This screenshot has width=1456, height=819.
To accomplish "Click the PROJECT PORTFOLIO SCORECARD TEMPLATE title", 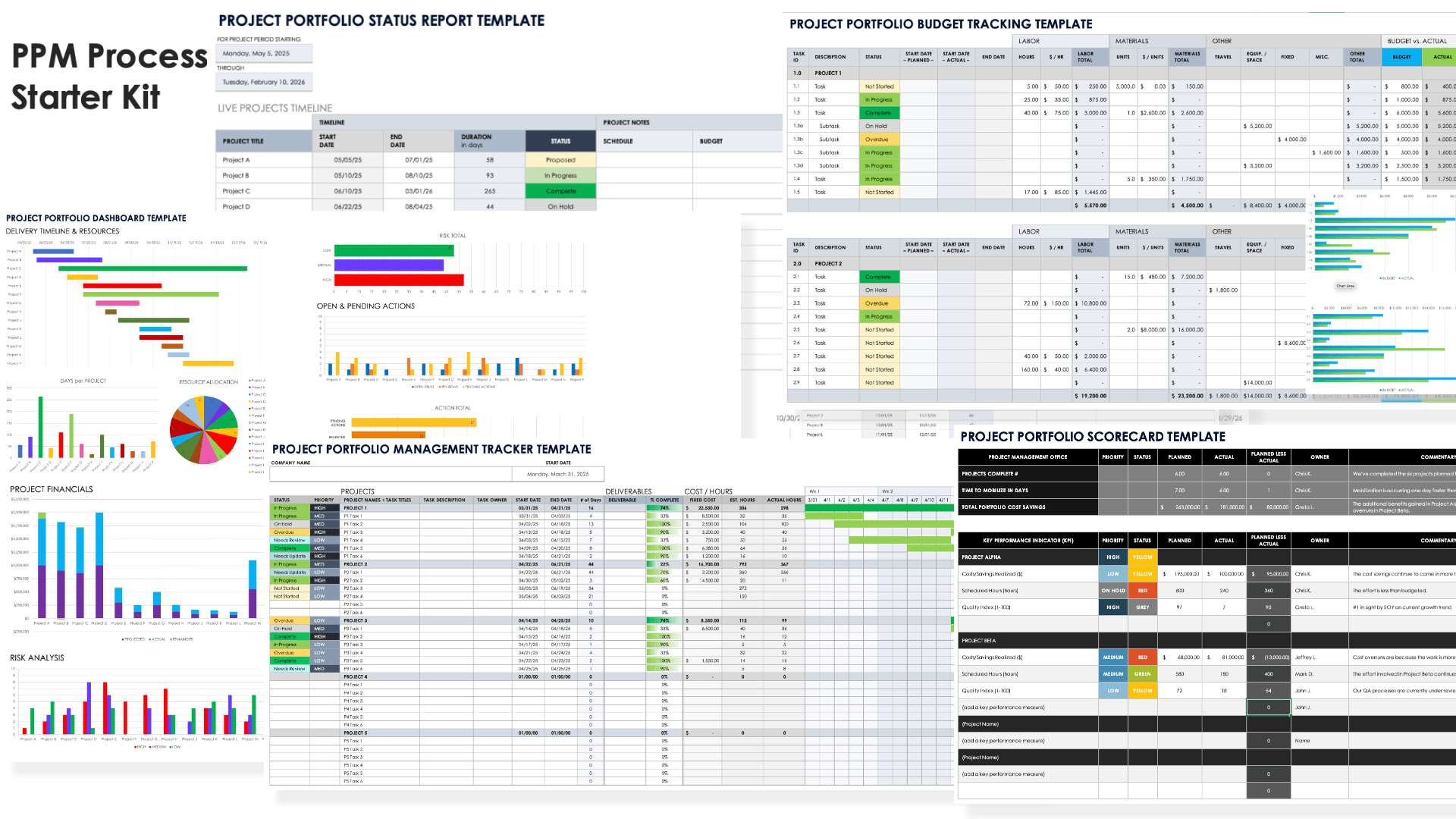I will pyautogui.click(x=1092, y=437).
